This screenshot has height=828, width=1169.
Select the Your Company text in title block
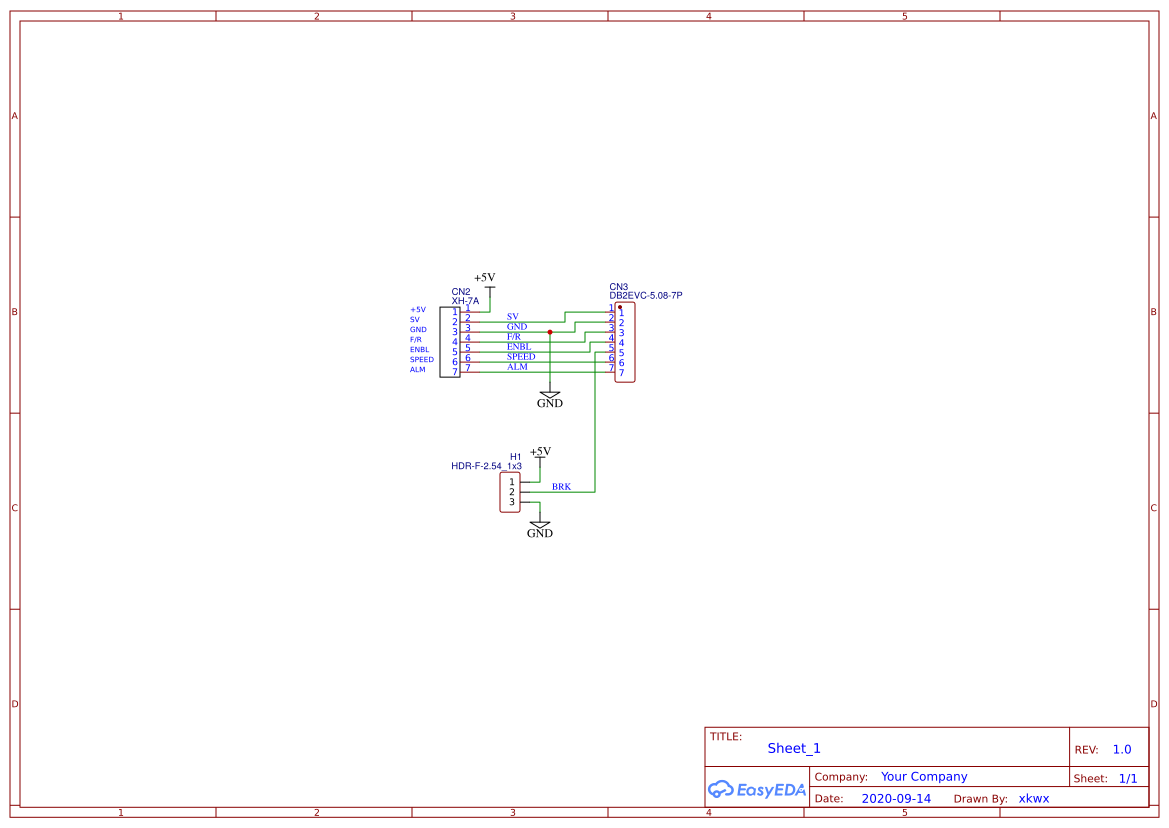(x=923, y=776)
